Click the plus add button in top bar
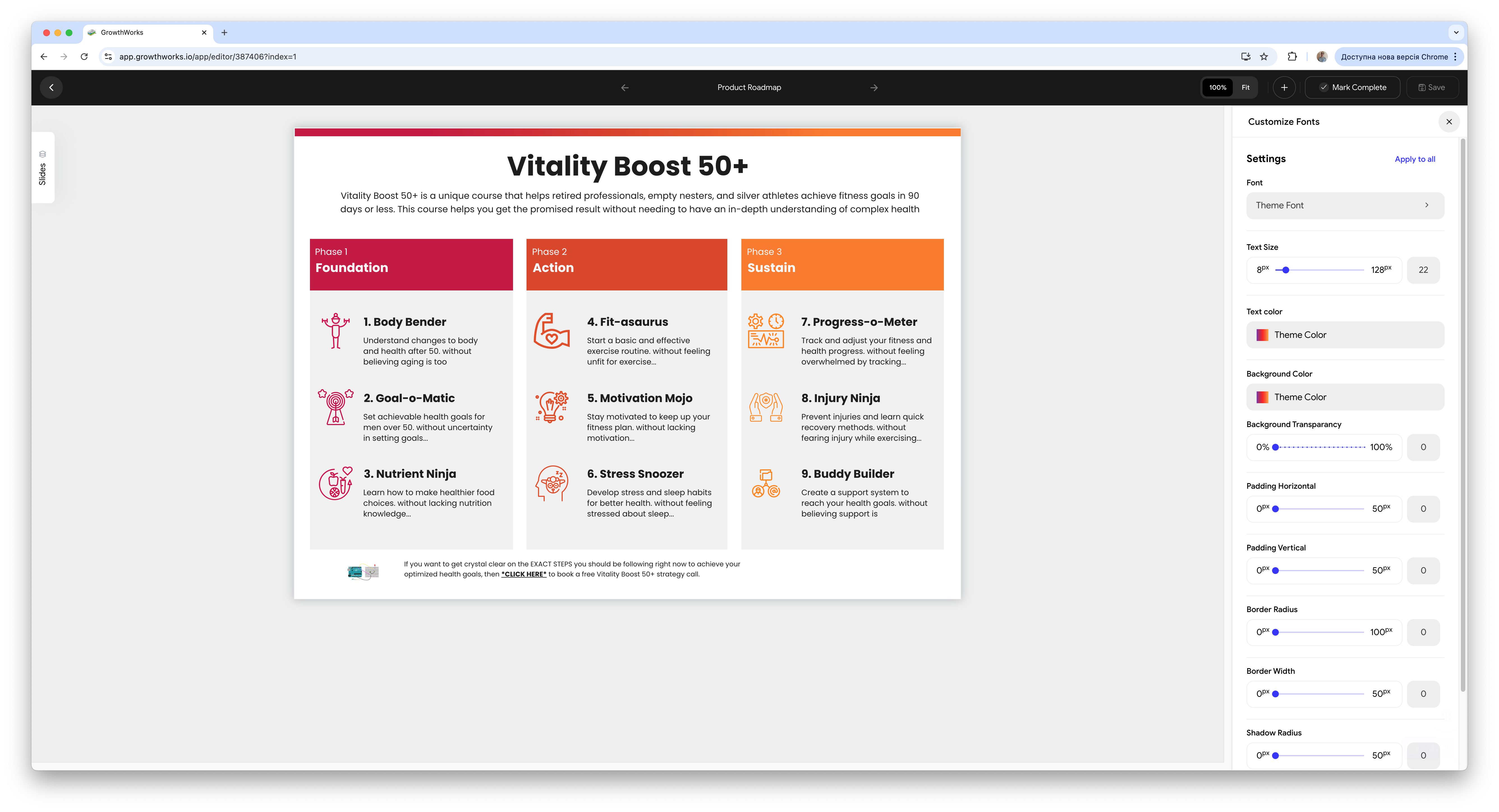The image size is (1499, 812). [1284, 87]
